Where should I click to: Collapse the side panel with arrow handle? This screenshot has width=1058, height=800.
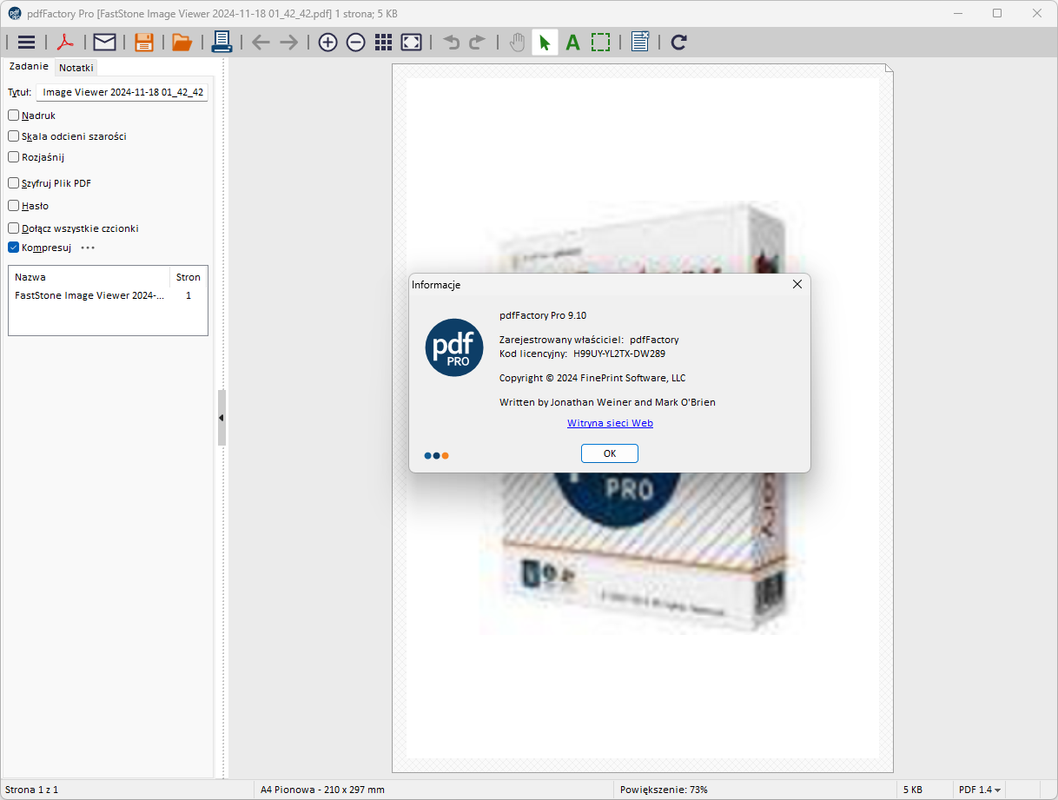tap(221, 418)
